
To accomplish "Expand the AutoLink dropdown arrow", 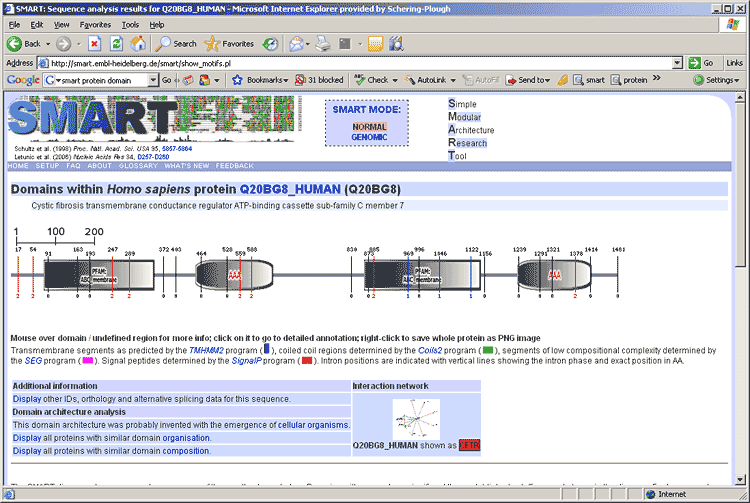I will (453, 80).
